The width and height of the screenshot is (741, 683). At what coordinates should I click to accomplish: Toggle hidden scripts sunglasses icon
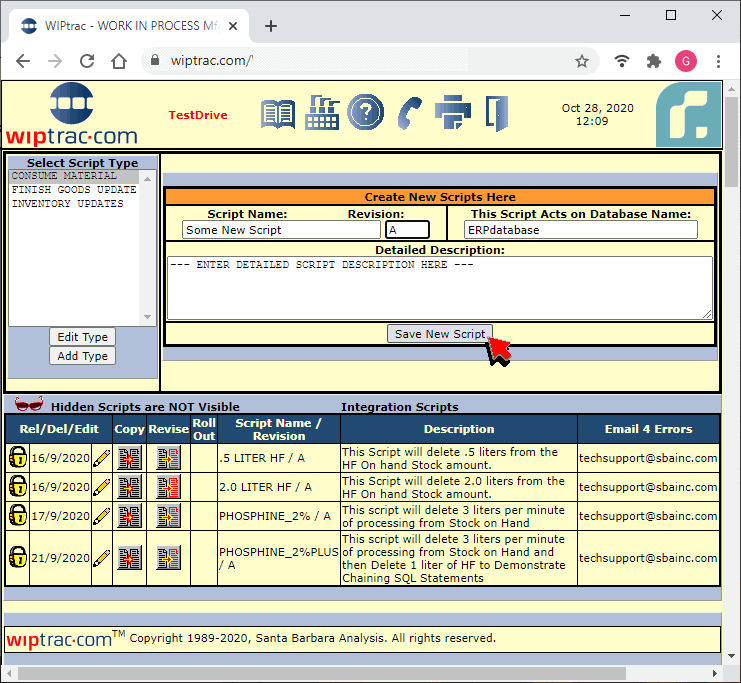30,406
